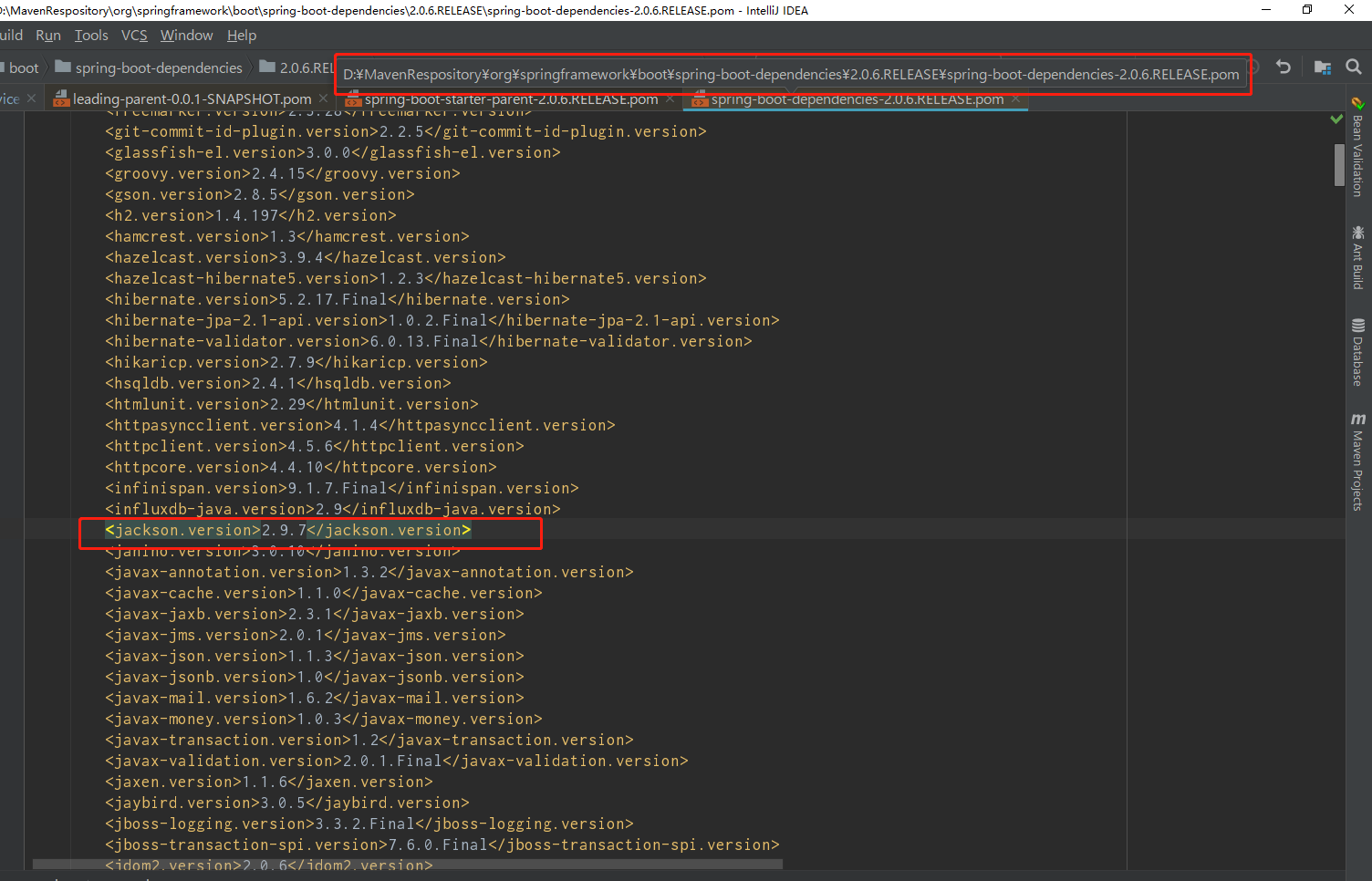This screenshot has width=1372, height=881.
Task: Click the green inspection checkmark indicator
Action: pyautogui.click(x=1336, y=119)
